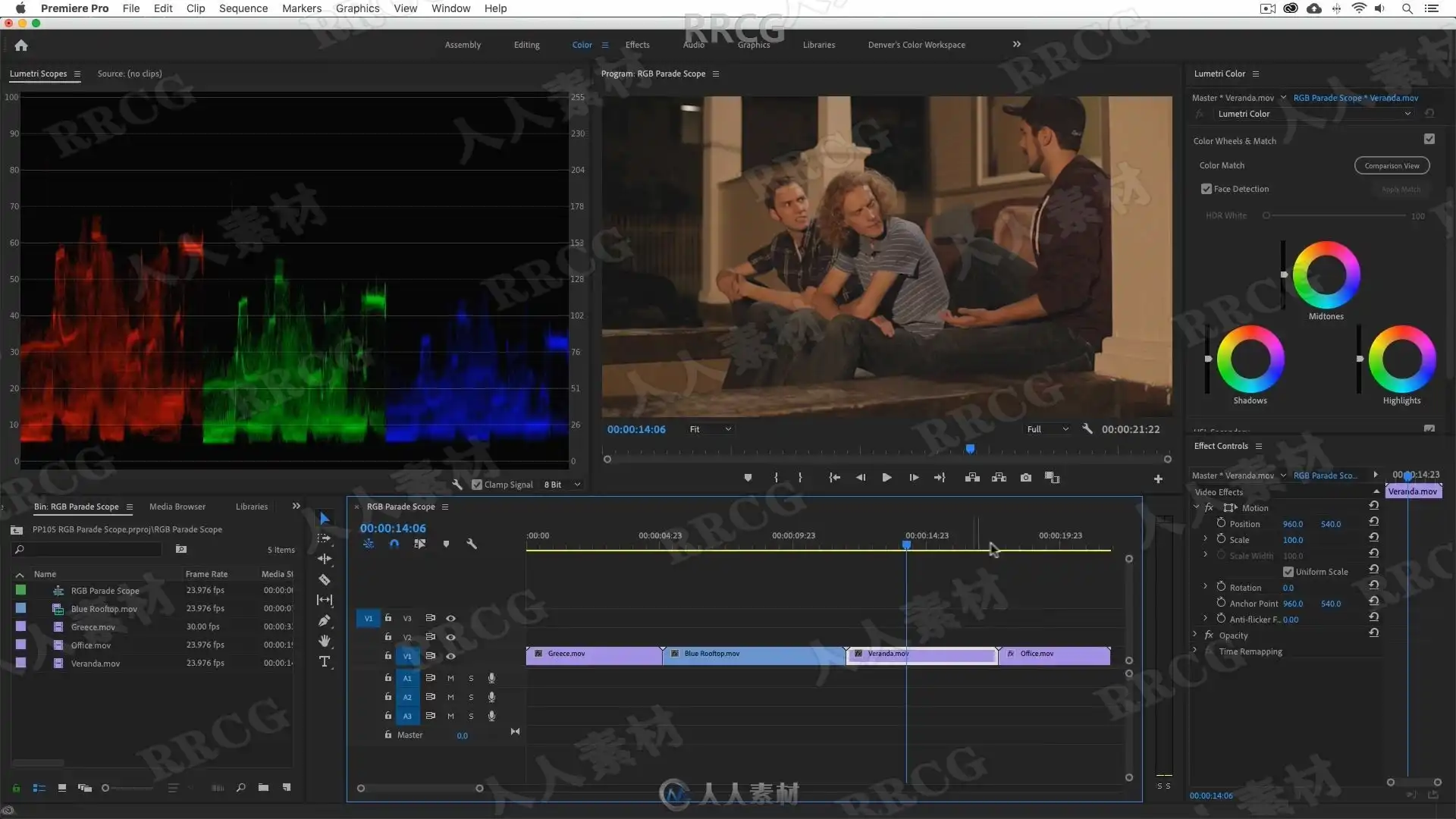This screenshot has height=819, width=1456.
Task: Open the 8 Bit scope dropdown
Action: pyautogui.click(x=562, y=485)
